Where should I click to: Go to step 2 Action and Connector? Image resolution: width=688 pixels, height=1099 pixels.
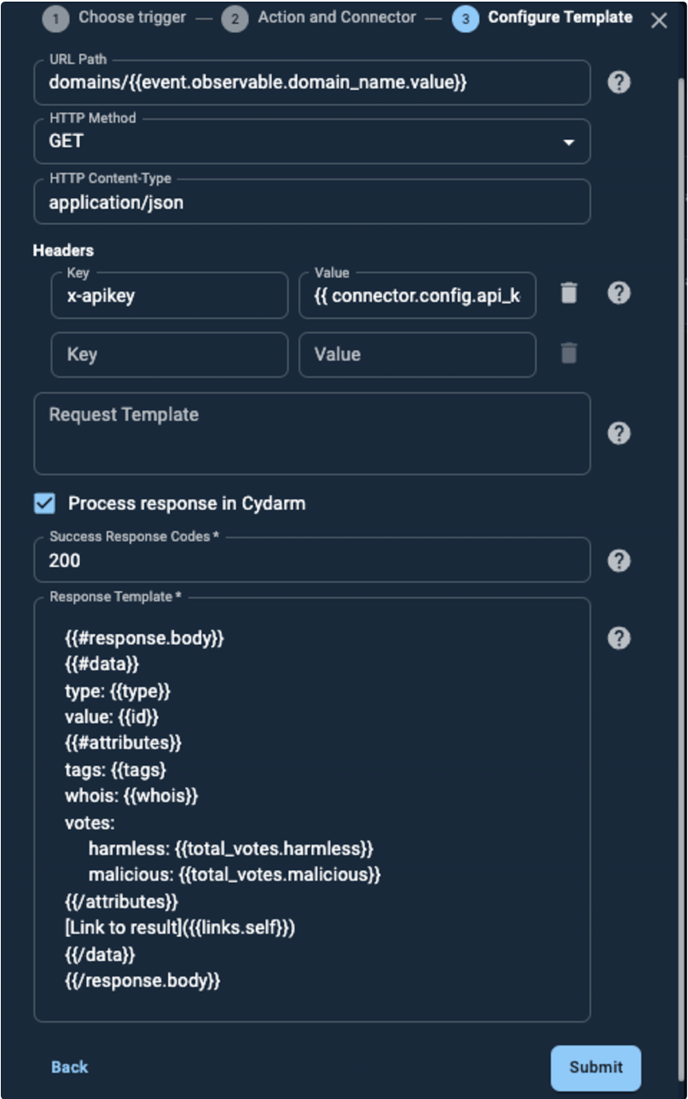(x=319, y=18)
